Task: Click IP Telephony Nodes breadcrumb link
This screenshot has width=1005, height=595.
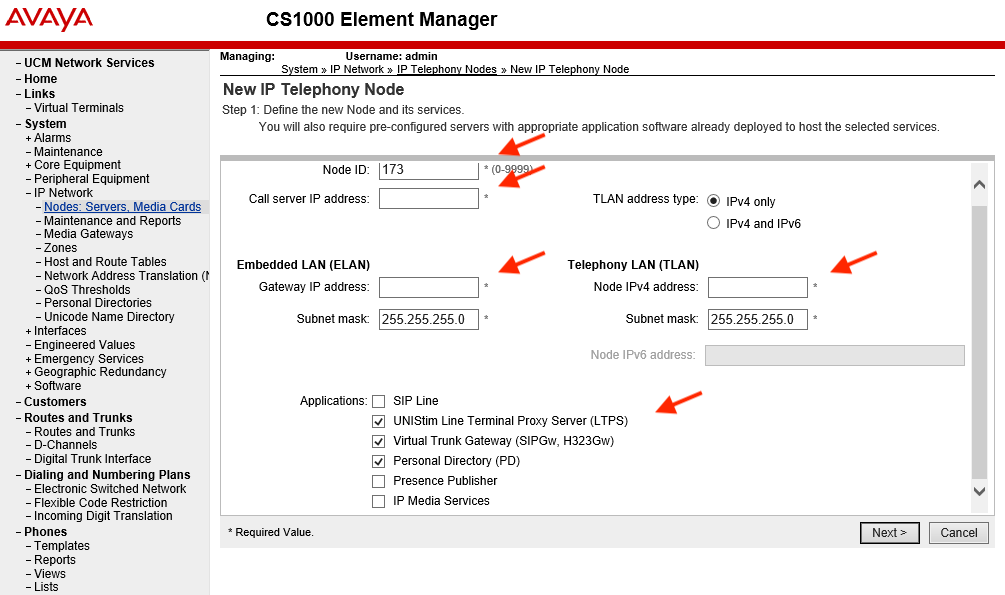Action: pos(447,69)
